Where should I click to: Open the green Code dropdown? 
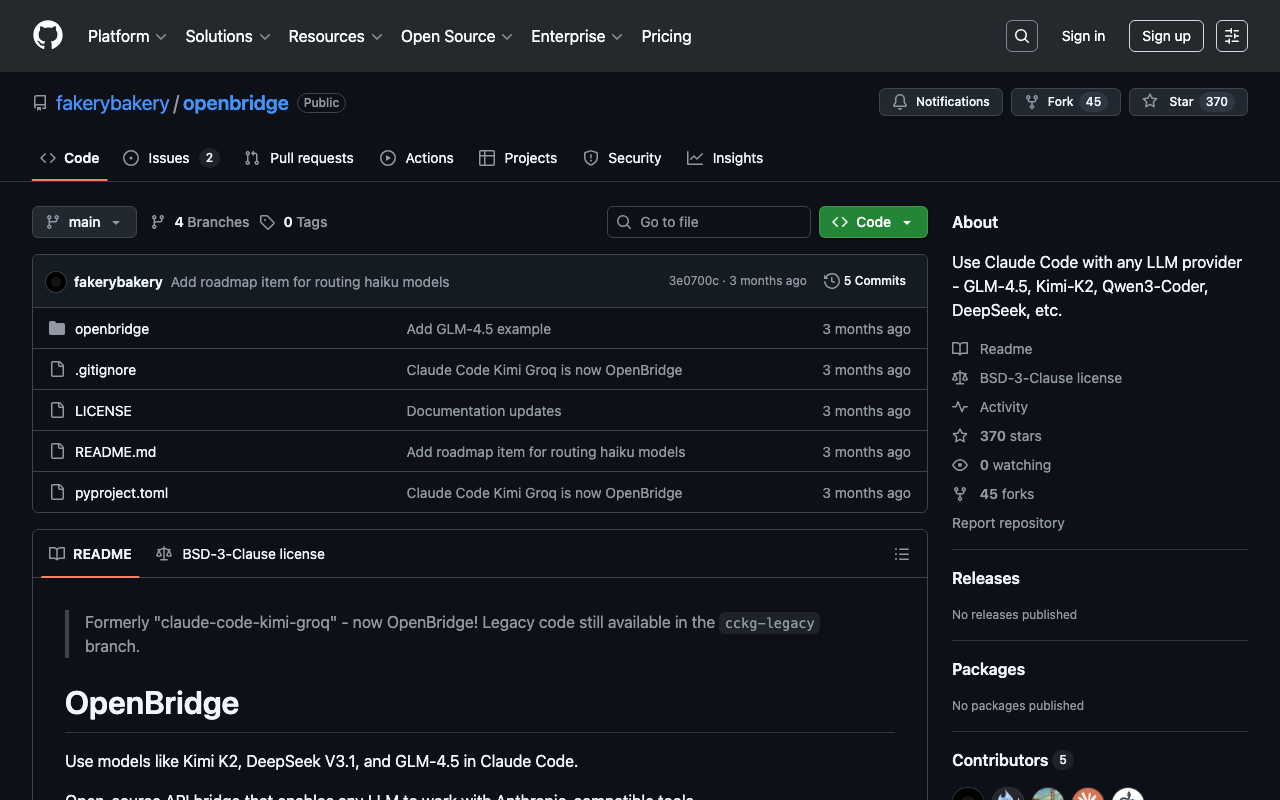[x=872, y=222]
